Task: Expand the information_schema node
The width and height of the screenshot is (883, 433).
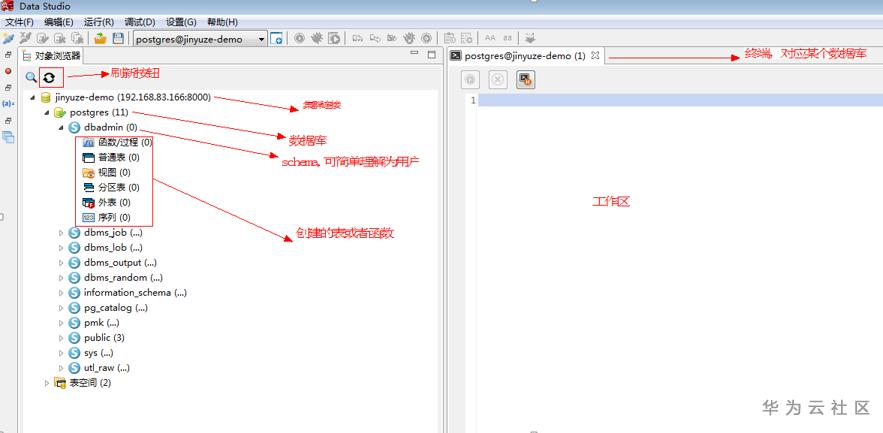Action: [x=61, y=293]
